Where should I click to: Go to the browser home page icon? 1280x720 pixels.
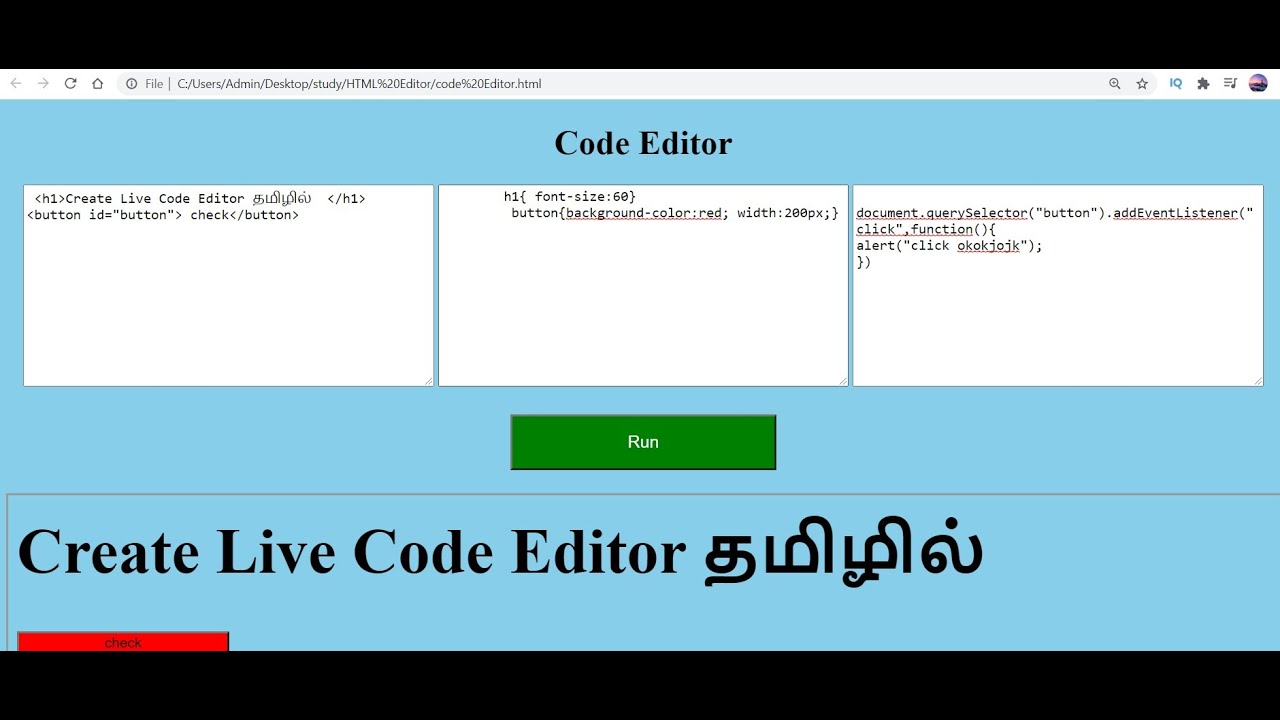(97, 84)
